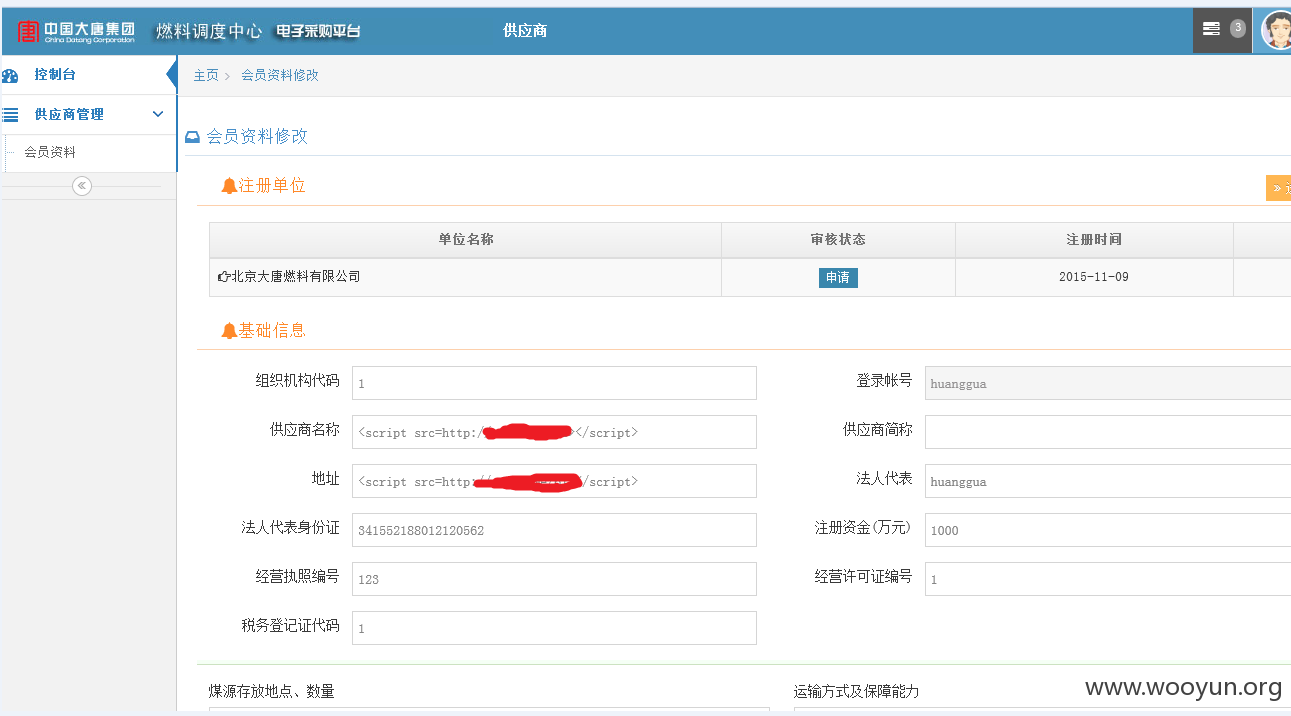The image size is (1291, 716).
Task: Open the user avatar menu
Action: pyautogui.click(x=1276, y=30)
